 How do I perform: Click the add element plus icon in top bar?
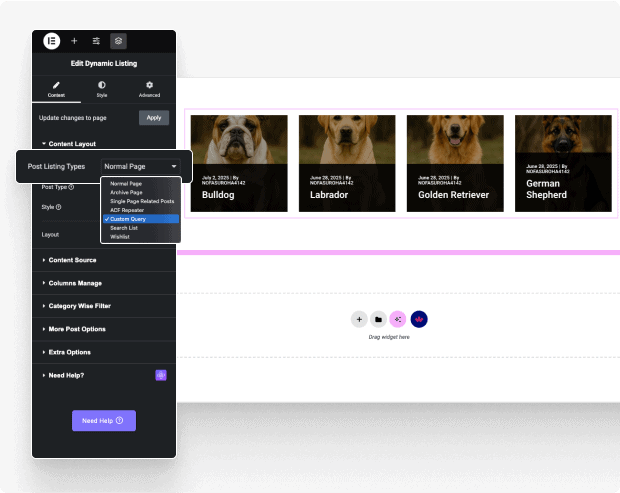click(74, 41)
